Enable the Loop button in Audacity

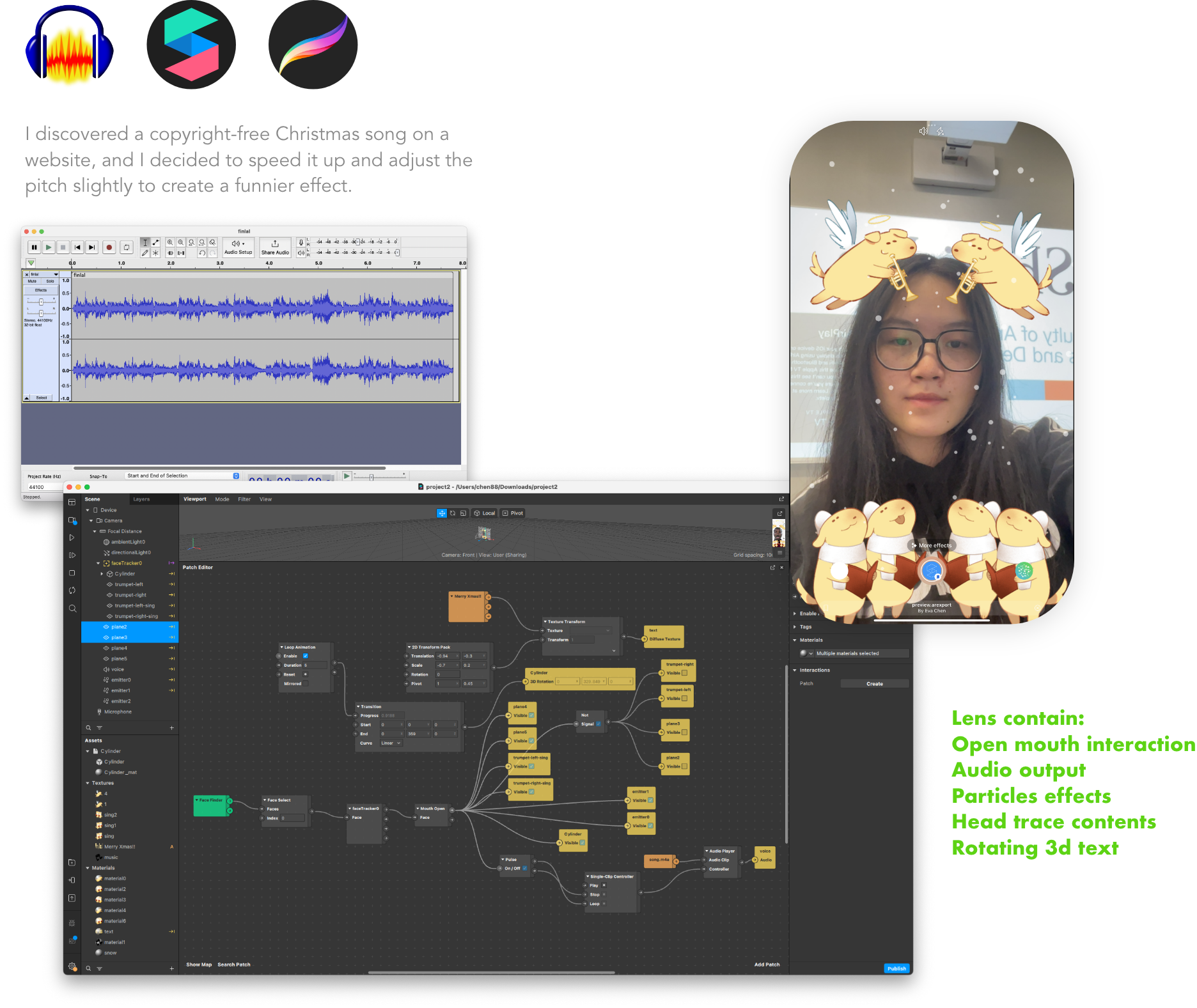point(127,247)
